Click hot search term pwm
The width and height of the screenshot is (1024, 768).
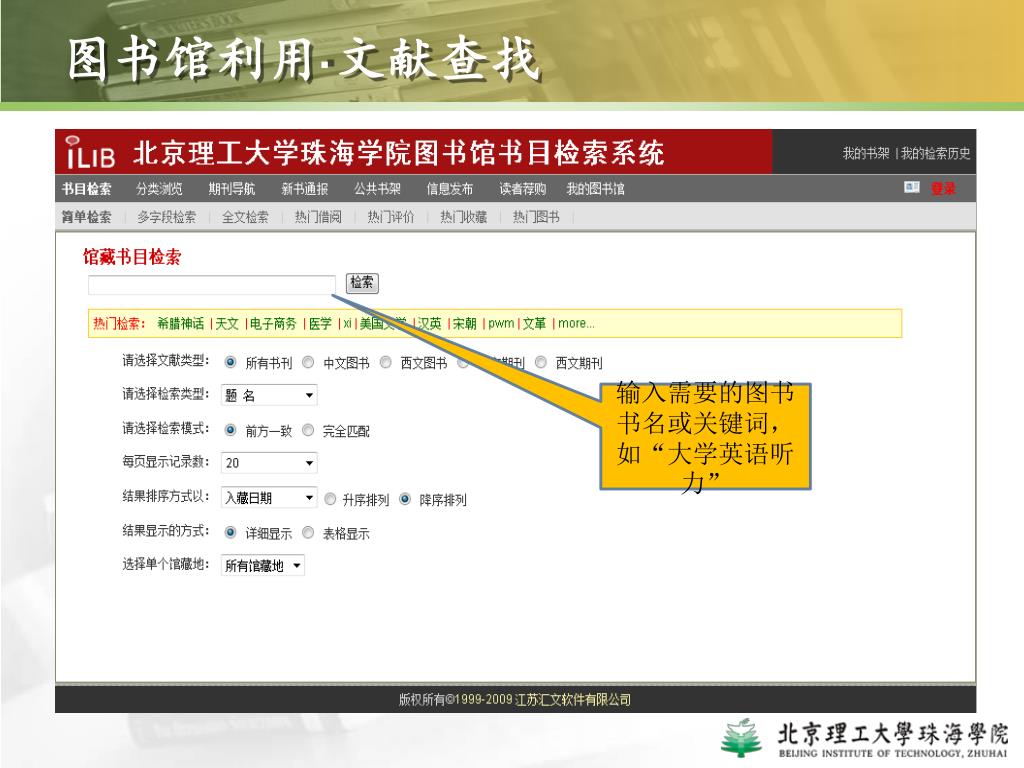pyautogui.click(x=501, y=323)
